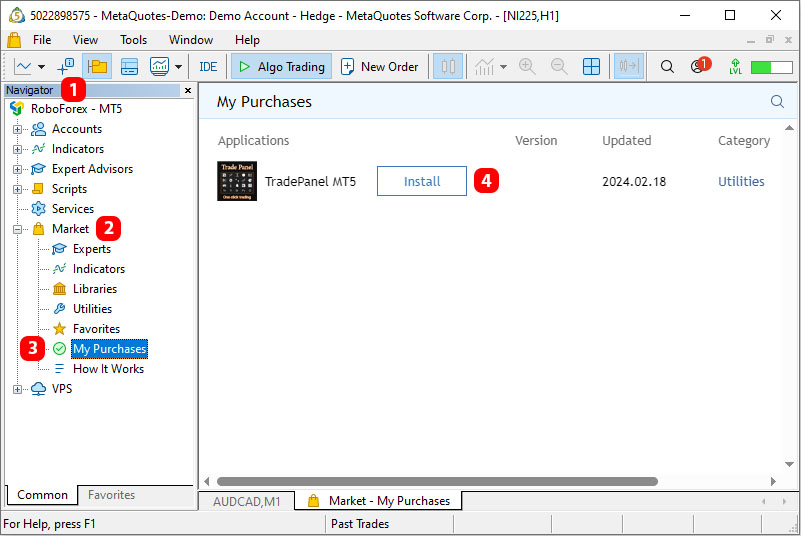The height and width of the screenshot is (536, 801).
Task: Open the Window menu
Action: (191, 40)
